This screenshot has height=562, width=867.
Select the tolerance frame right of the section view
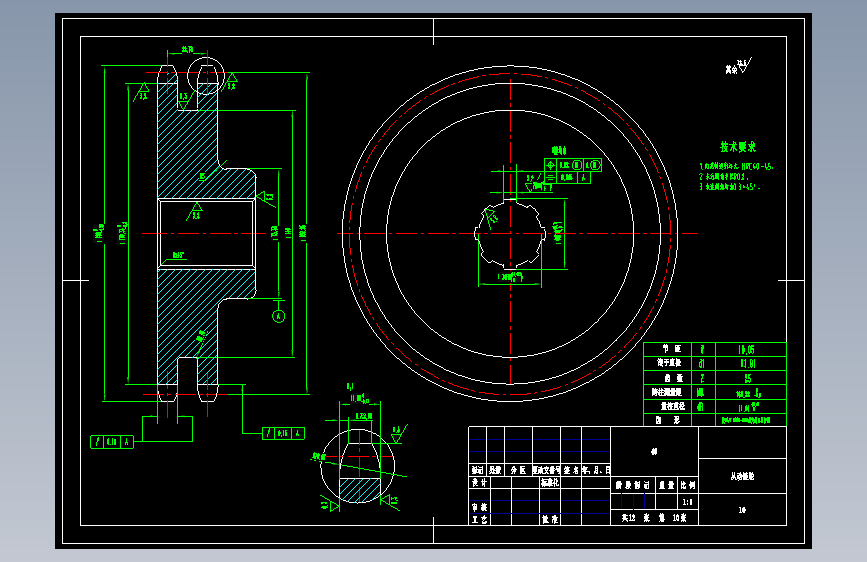283,433
